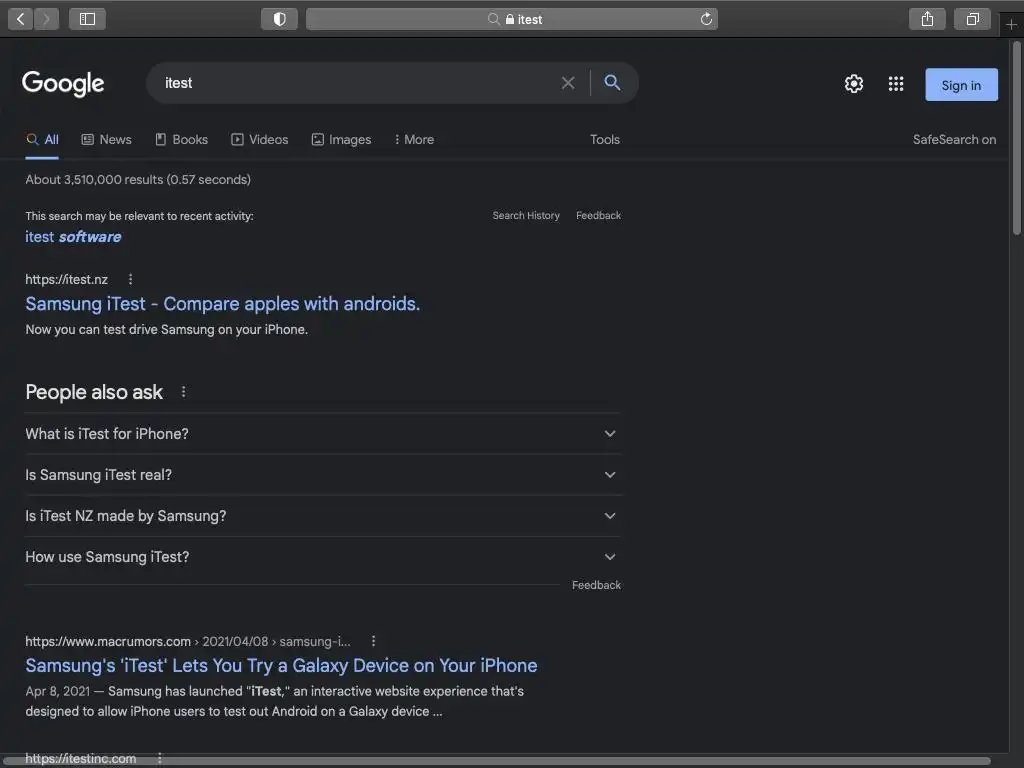Click Feedback next to Search History
The height and width of the screenshot is (768, 1024).
[598, 216]
